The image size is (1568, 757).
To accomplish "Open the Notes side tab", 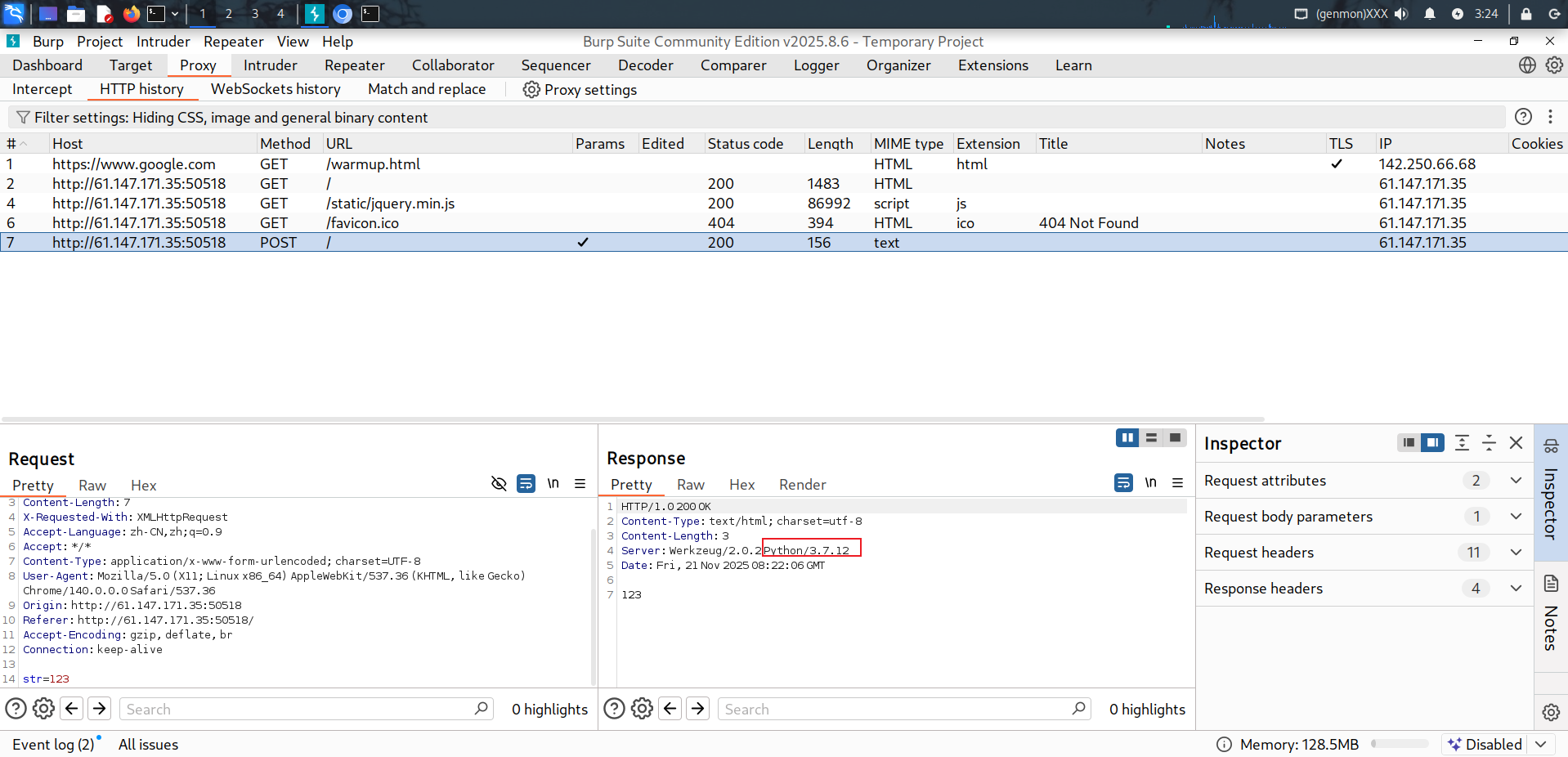I will point(1551,617).
